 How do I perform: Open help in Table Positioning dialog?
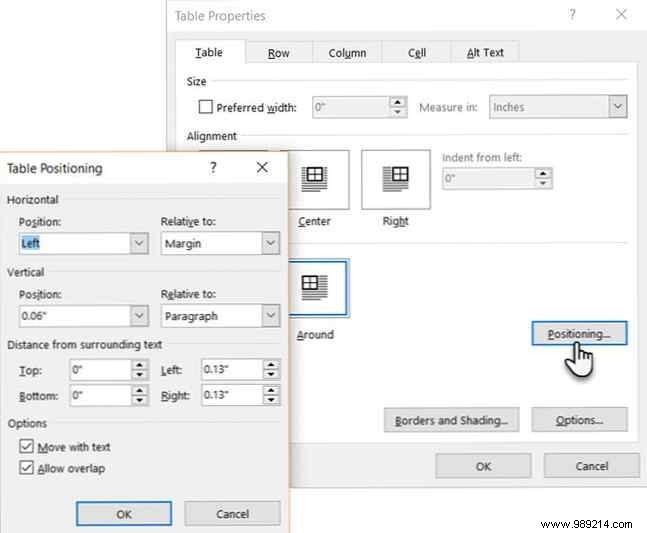213,167
